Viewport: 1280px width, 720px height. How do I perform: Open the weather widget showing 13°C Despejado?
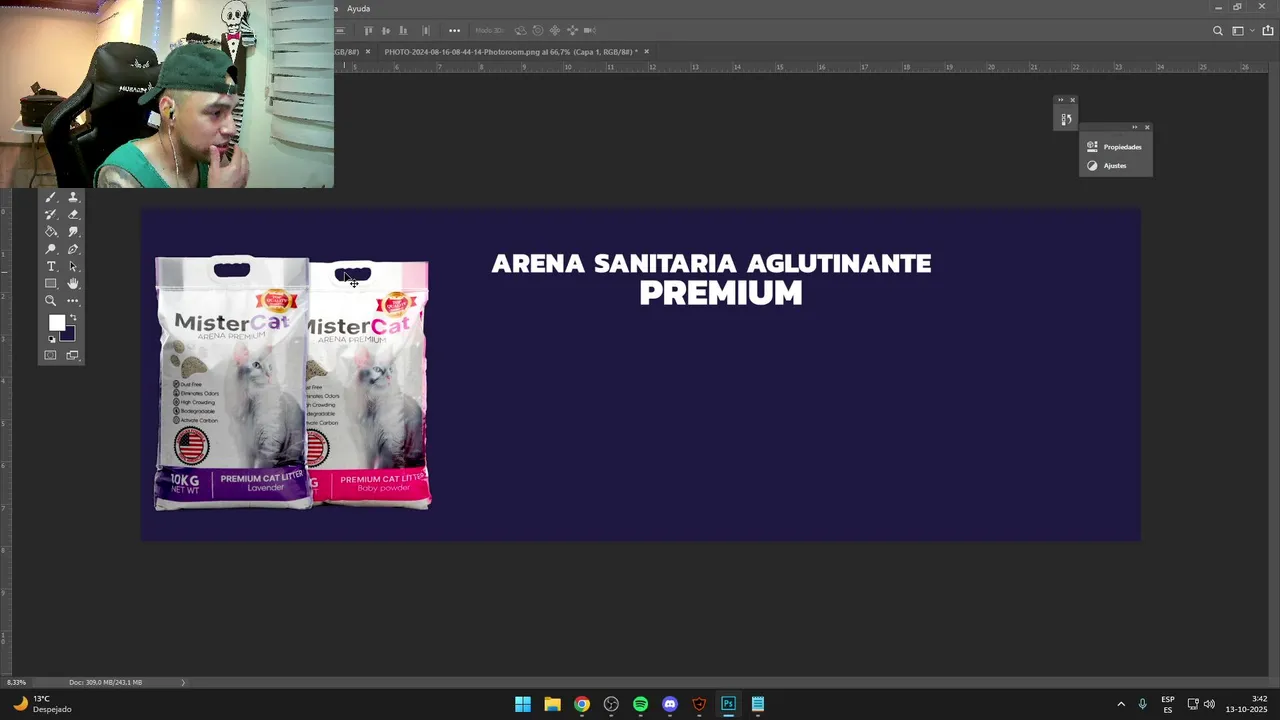tap(45, 704)
